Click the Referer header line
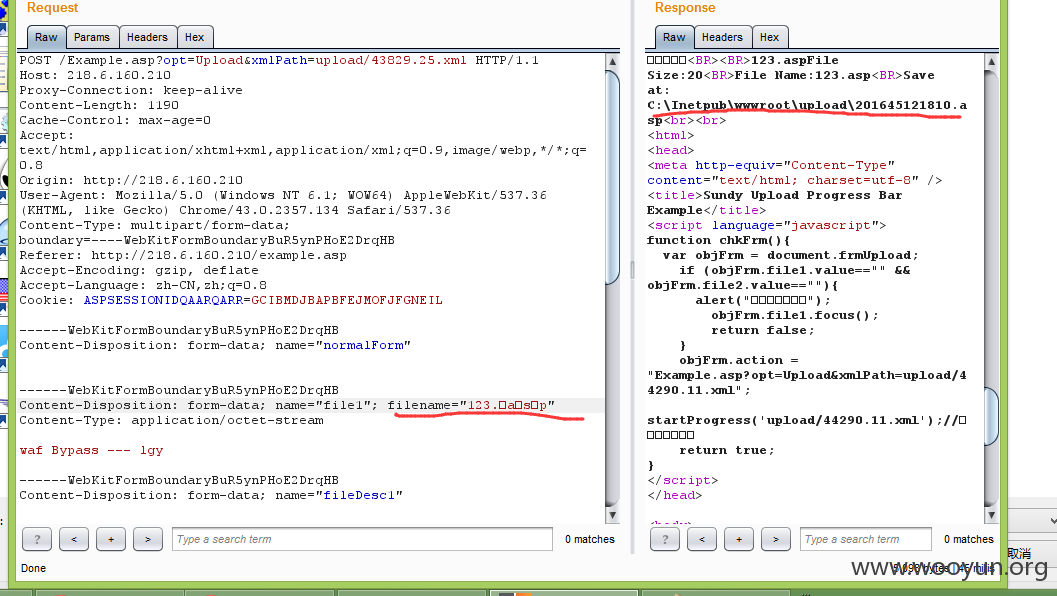Screen dimensions: 1057x596 click(x=183, y=256)
